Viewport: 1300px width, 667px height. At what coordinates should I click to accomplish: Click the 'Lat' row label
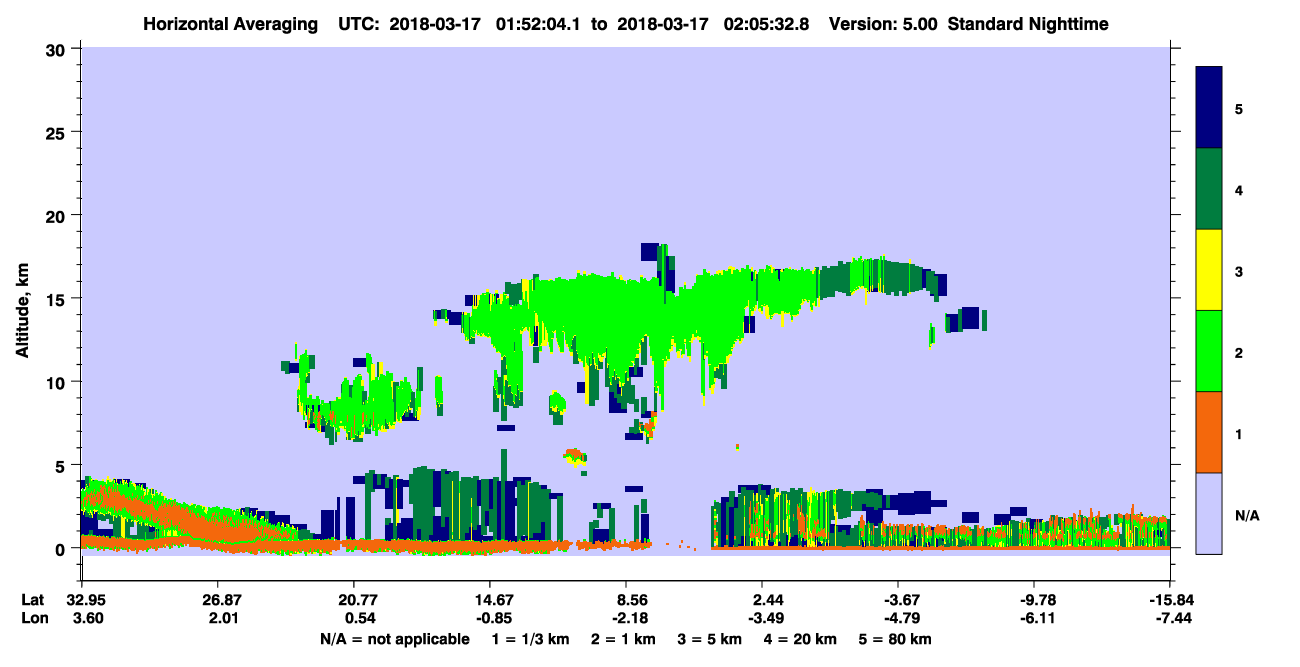point(33,600)
